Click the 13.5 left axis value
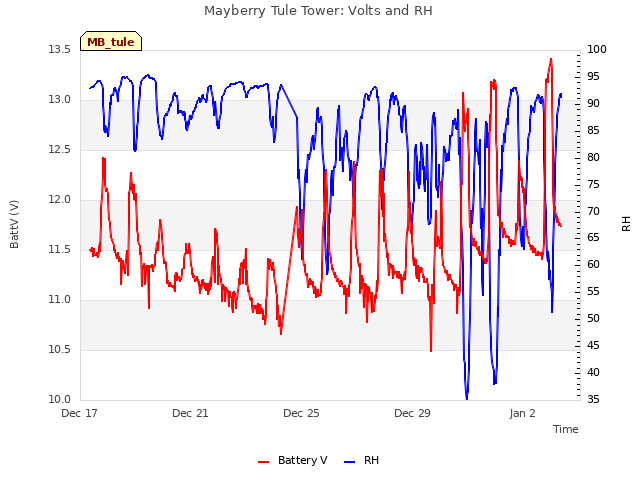Image resolution: width=640 pixels, height=480 pixels. point(60,49)
